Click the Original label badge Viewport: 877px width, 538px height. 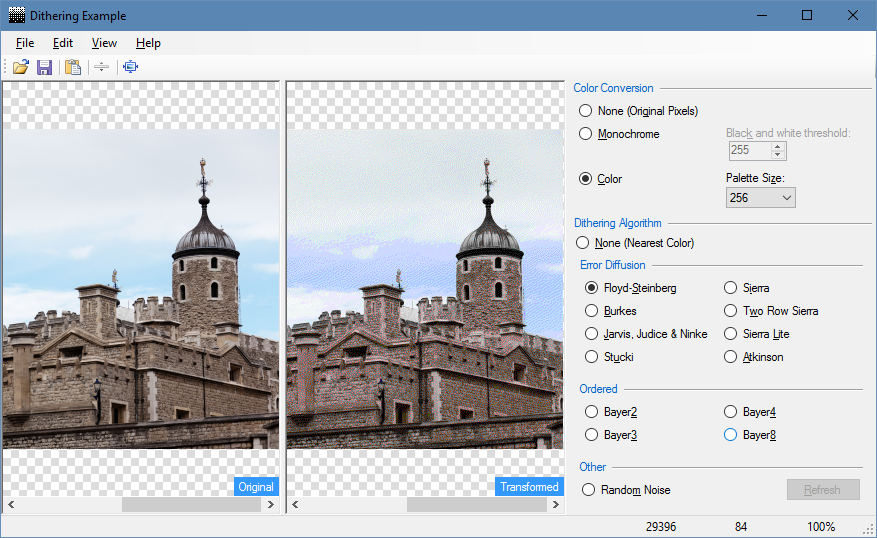point(256,487)
